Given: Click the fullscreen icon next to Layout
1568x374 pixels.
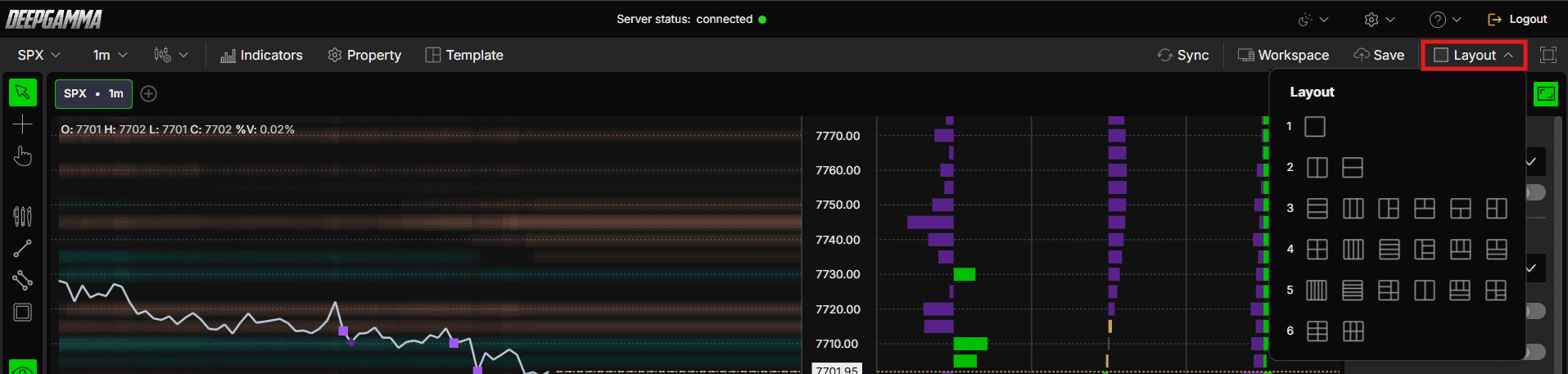Looking at the screenshot, I should coord(1548,55).
